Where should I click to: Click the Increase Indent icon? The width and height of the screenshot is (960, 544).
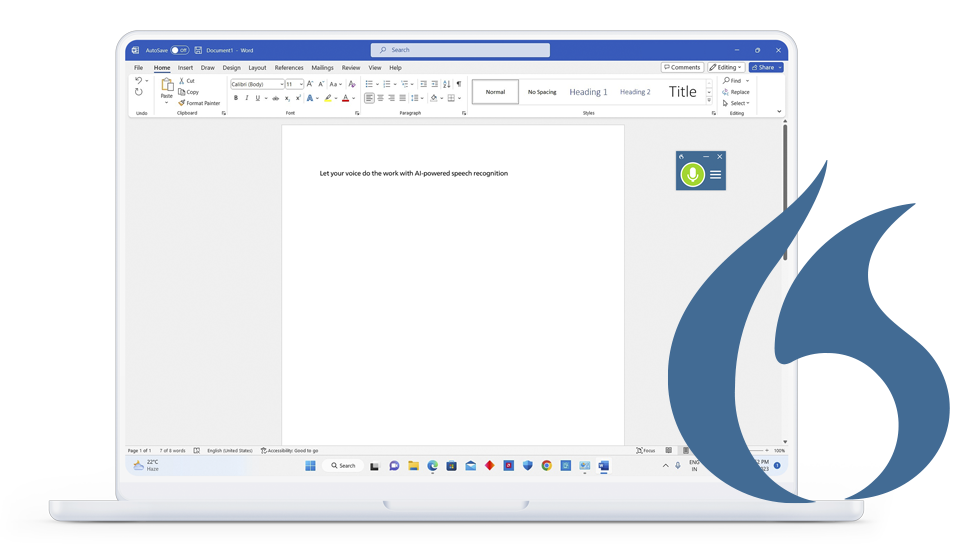point(434,84)
